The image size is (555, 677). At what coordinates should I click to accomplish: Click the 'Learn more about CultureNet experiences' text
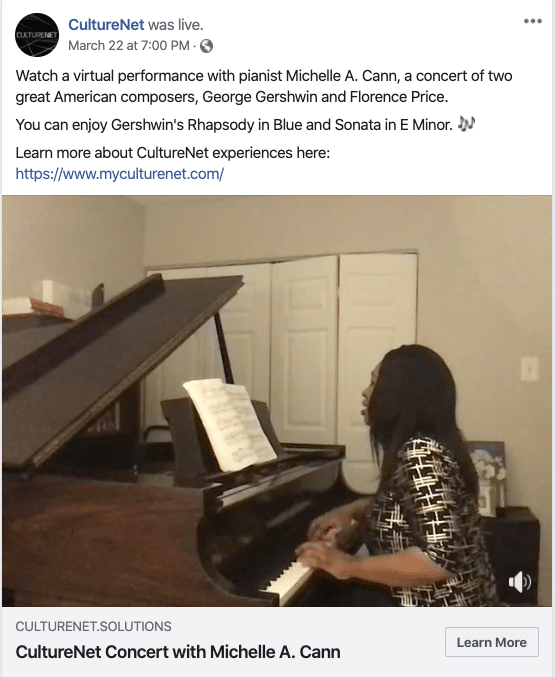point(173,153)
